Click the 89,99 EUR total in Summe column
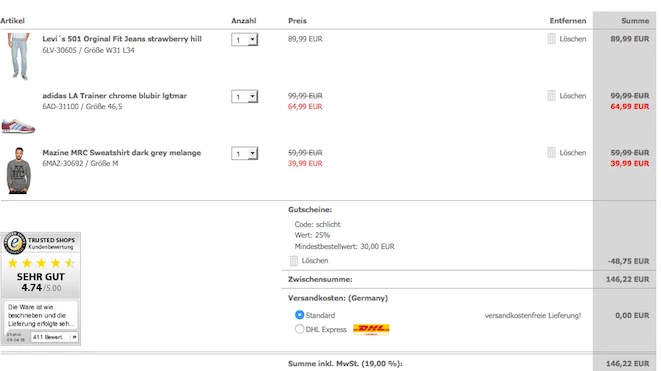 point(630,39)
